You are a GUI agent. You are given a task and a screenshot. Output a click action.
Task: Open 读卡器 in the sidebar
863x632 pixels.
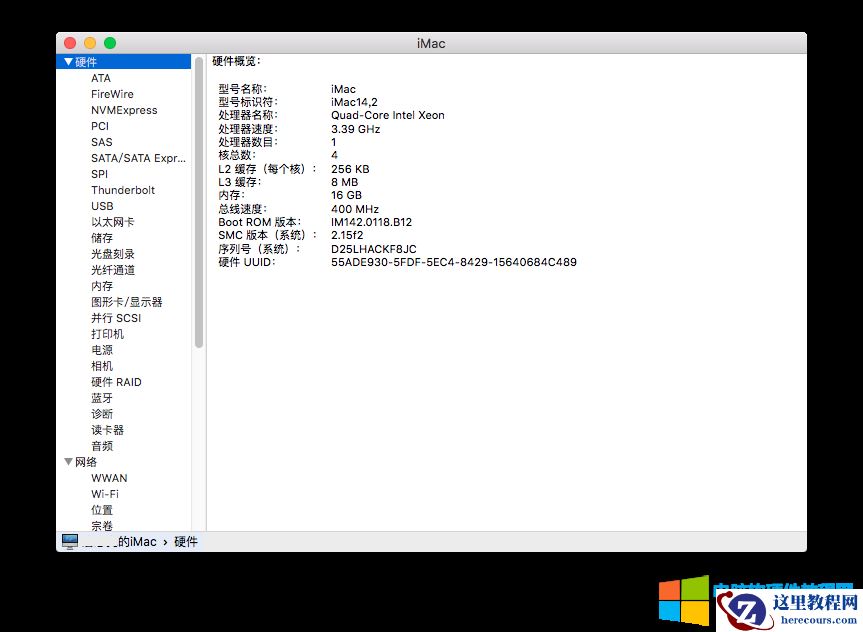click(107, 429)
